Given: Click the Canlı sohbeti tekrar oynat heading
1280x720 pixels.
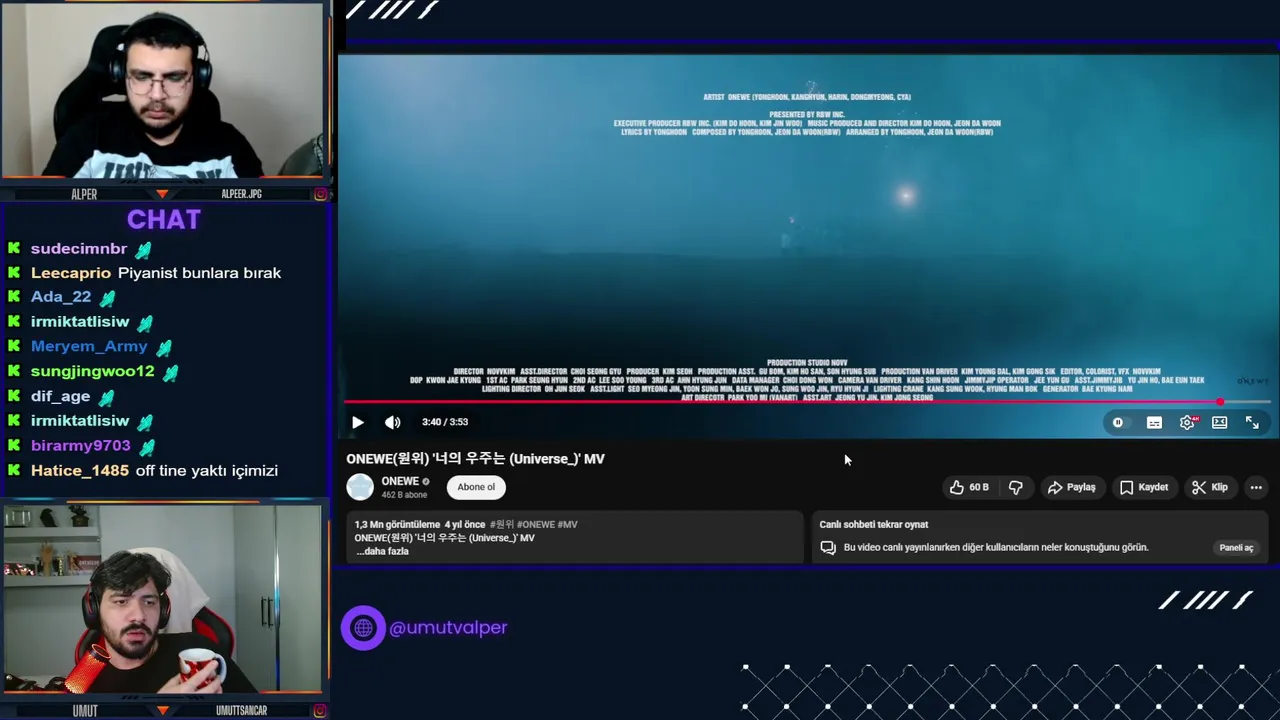Looking at the screenshot, I should (874, 524).
